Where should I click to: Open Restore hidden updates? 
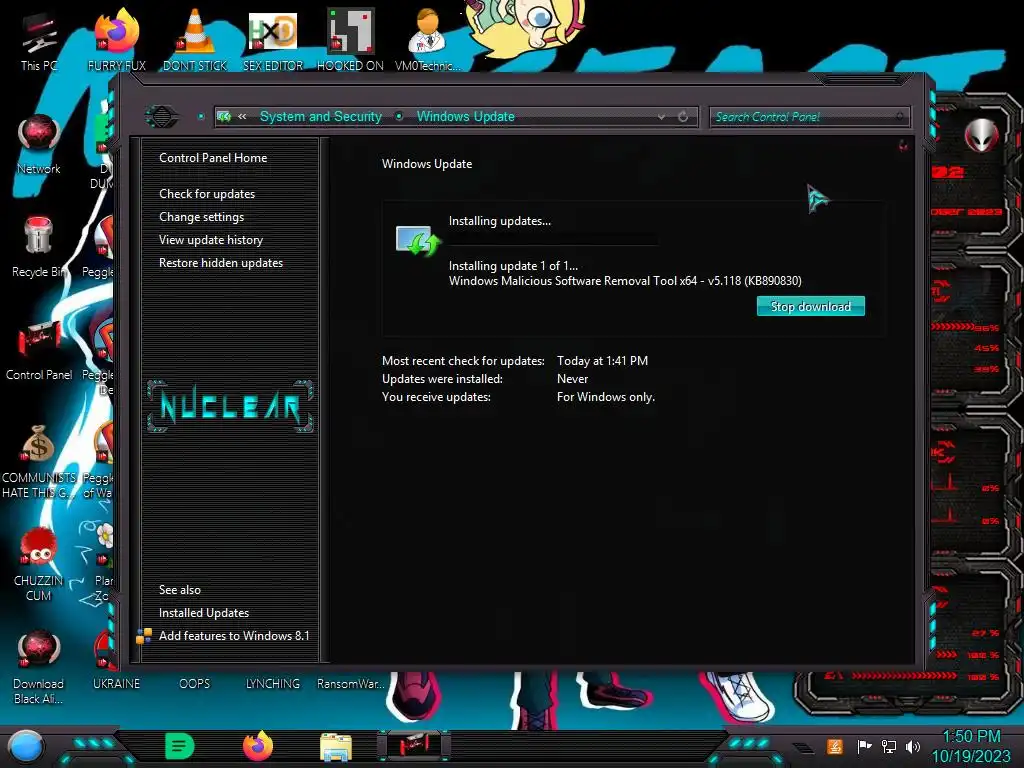tap(221, 263)
